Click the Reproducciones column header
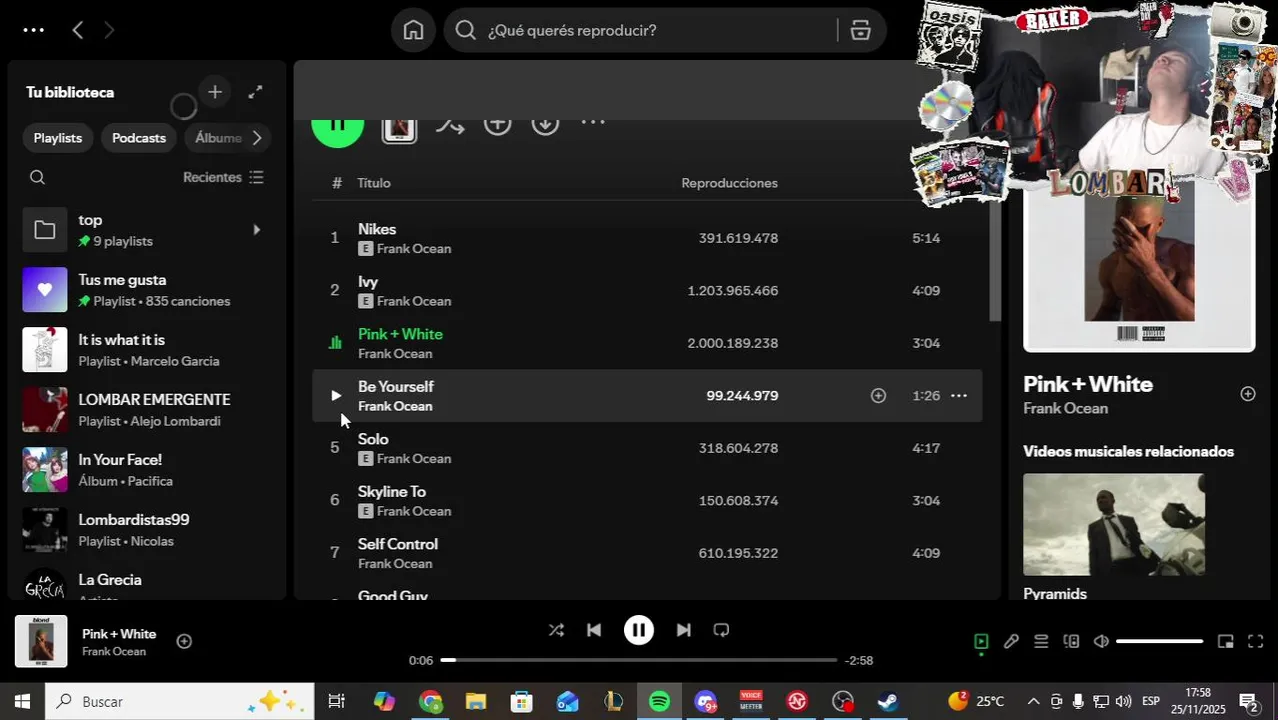The height and width of the screenshot is (720, 1278). click(x=729, y=183)
